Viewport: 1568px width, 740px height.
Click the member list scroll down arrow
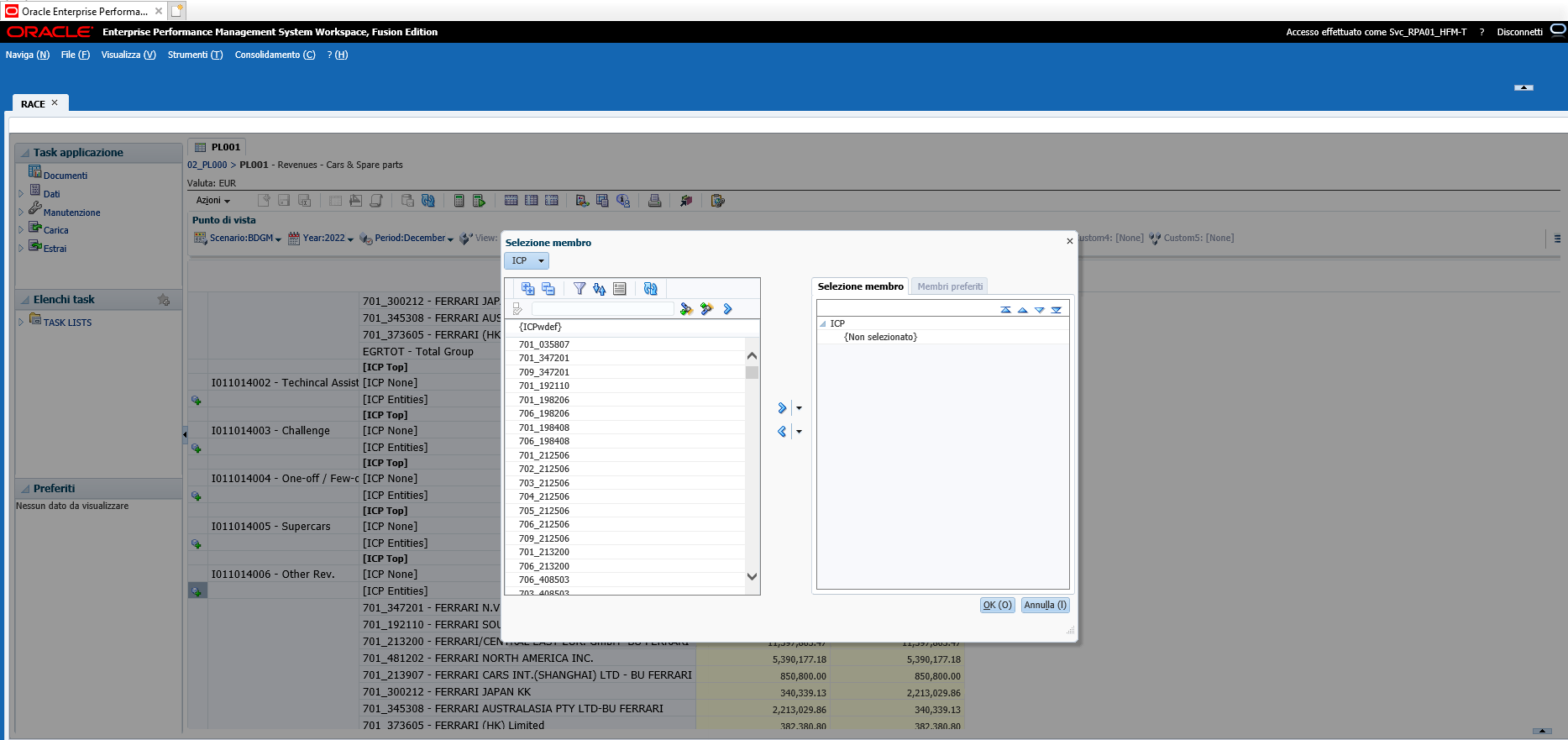(752, 577)
